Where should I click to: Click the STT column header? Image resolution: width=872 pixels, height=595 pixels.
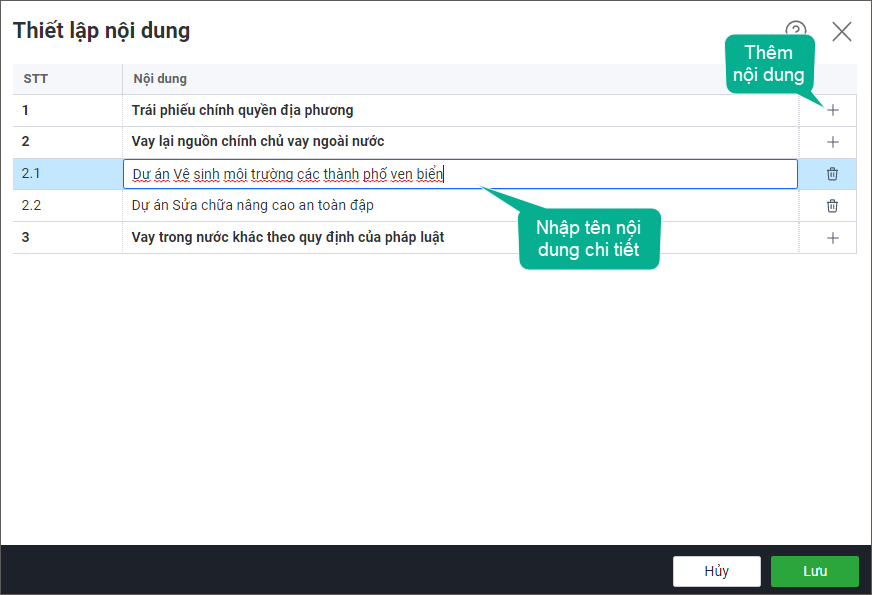(x=36, y=79)
